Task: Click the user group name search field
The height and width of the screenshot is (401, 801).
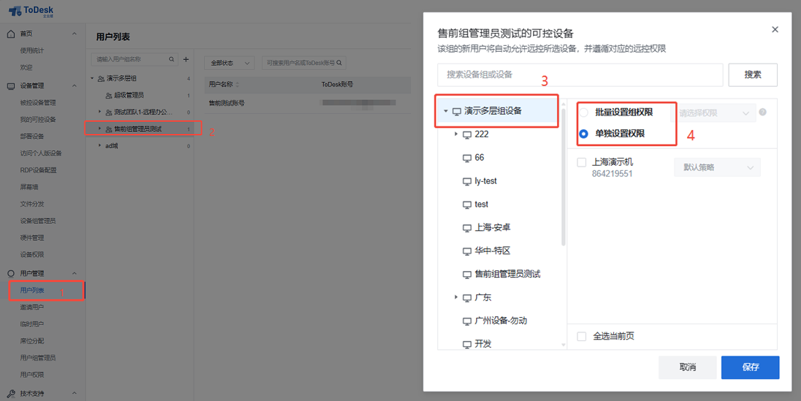Action: 134,59
